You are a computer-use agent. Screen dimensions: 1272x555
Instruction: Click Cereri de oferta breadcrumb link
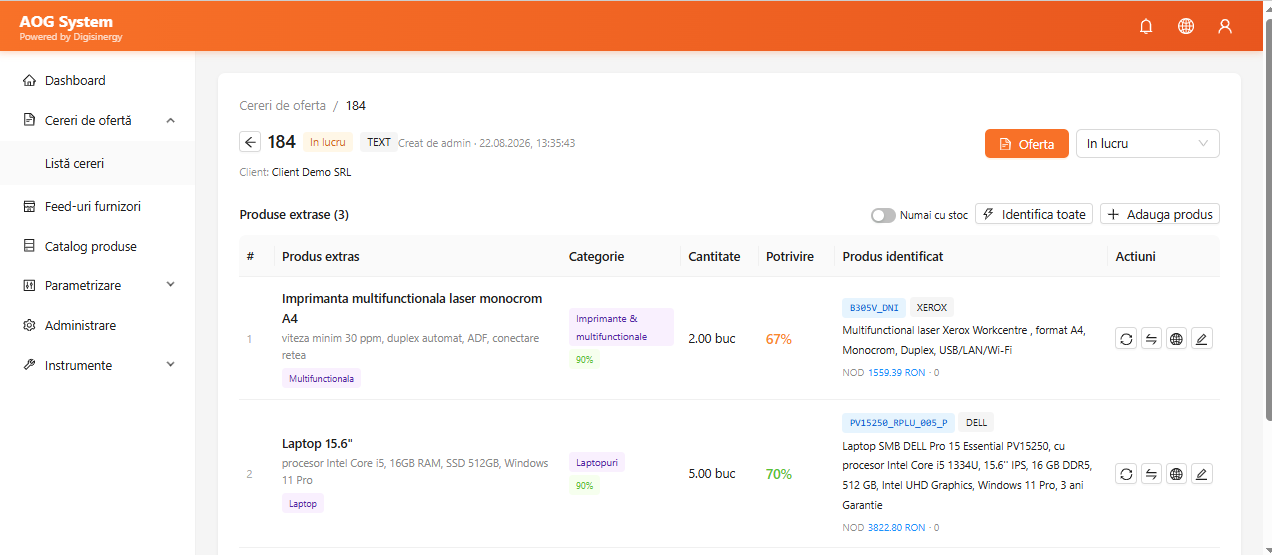282,105
